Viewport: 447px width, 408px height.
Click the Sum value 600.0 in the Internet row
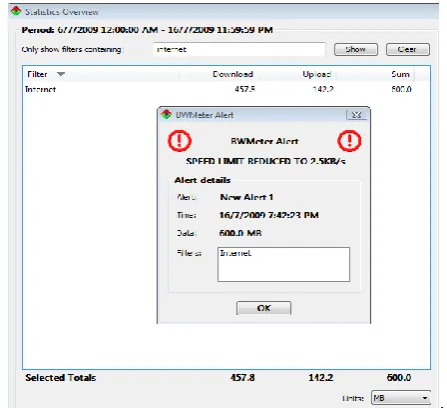[x=401, y=89]
